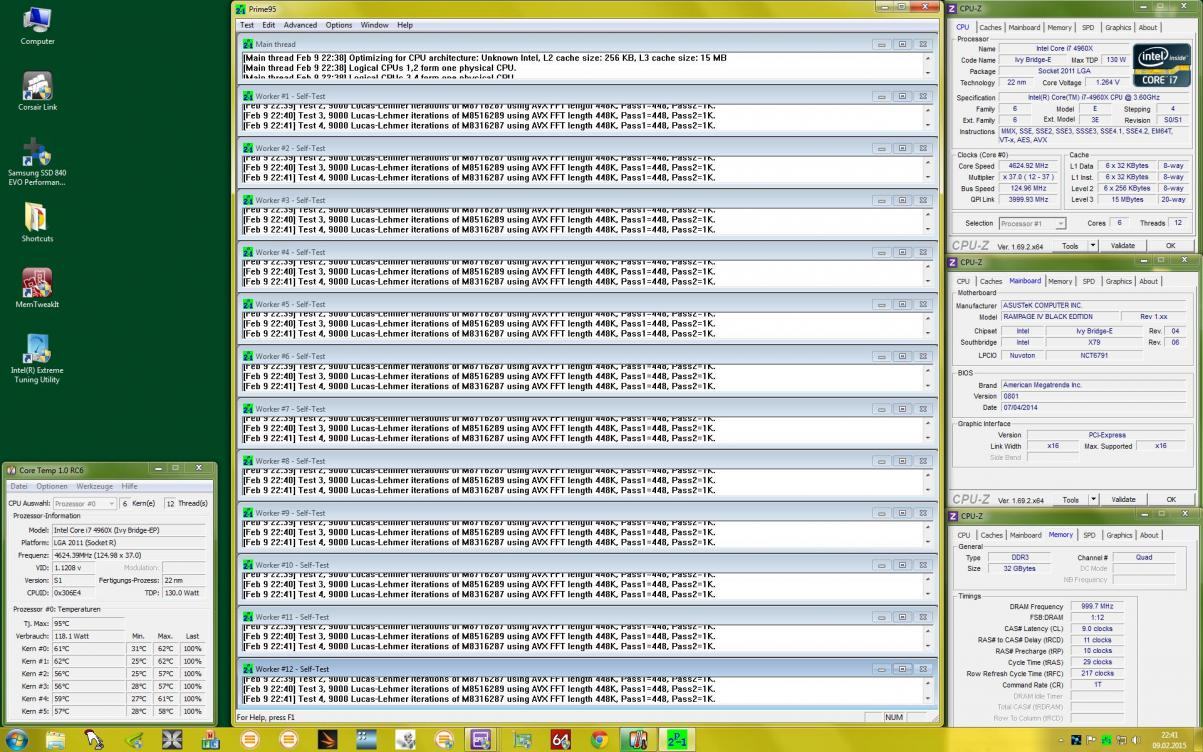Switch to About tab in middle CPU-Z window
The height and width of the screenshot is (752, 1203).
1147,282
